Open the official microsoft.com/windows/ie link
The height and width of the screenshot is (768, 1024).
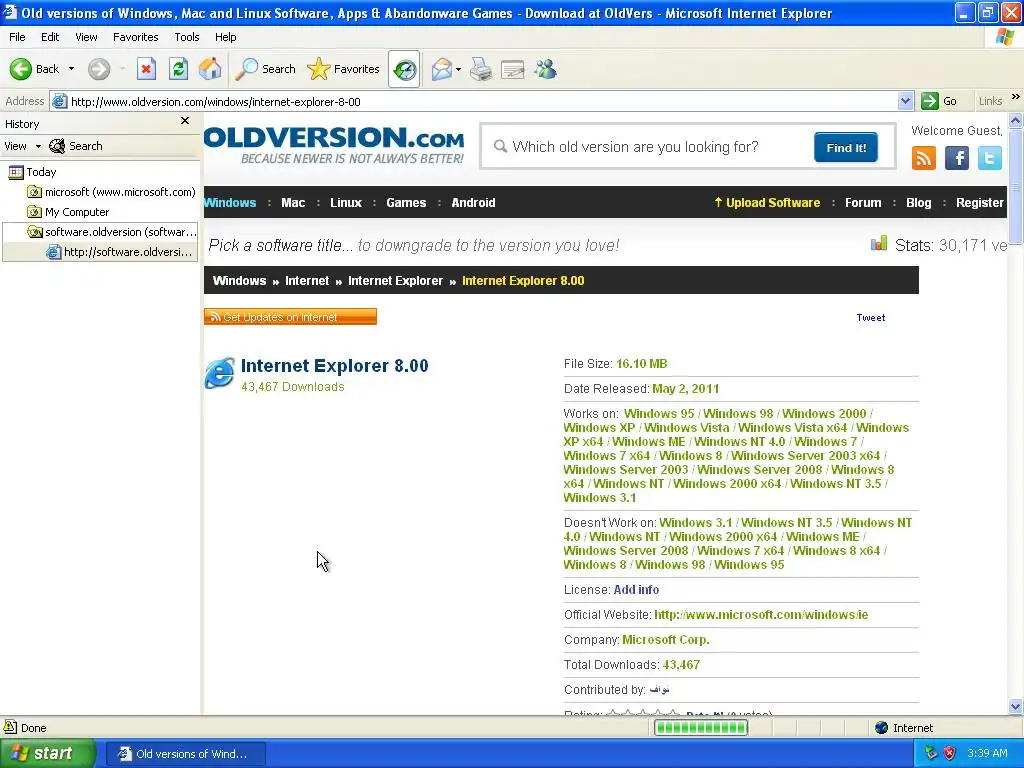coord(761,615)
